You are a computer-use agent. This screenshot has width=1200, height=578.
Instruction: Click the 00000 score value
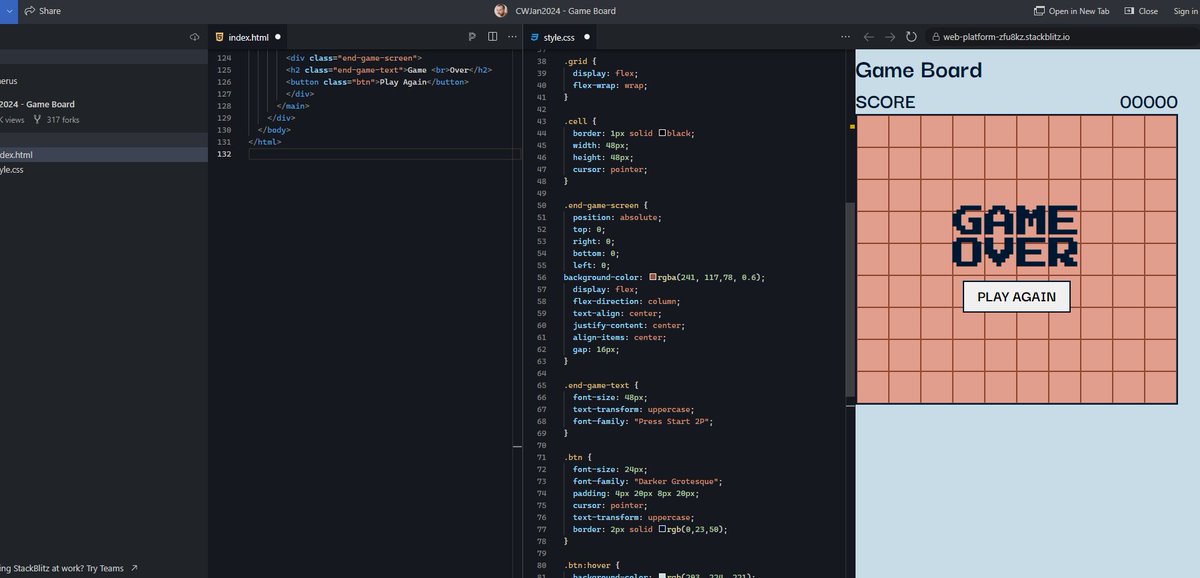pyautogui.click(x=1148, y=102)
